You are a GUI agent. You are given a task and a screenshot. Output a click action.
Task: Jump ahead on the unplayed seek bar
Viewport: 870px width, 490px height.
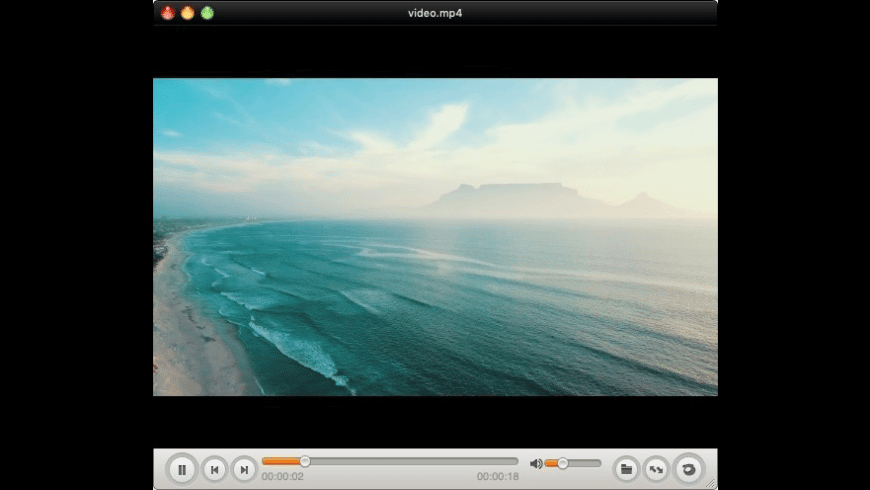(413, 461)
